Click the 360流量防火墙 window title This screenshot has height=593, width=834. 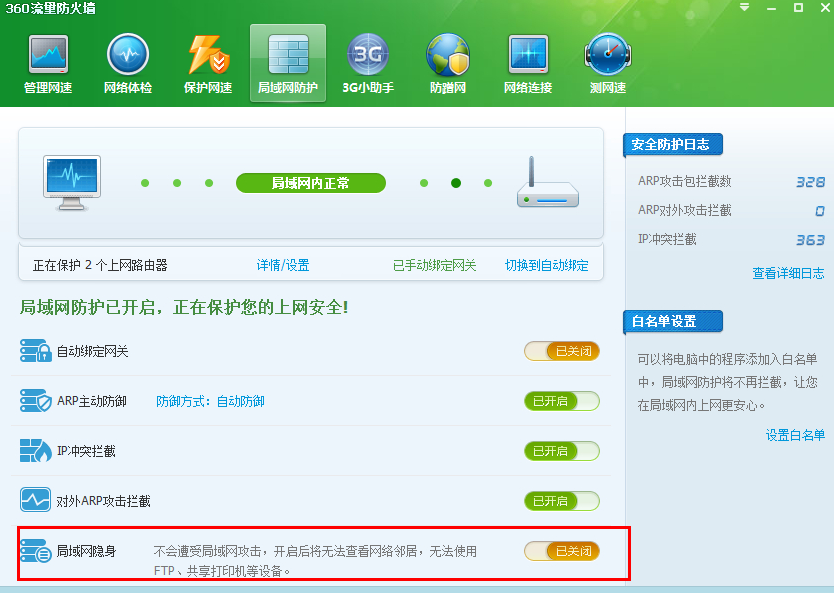(51, 8)
